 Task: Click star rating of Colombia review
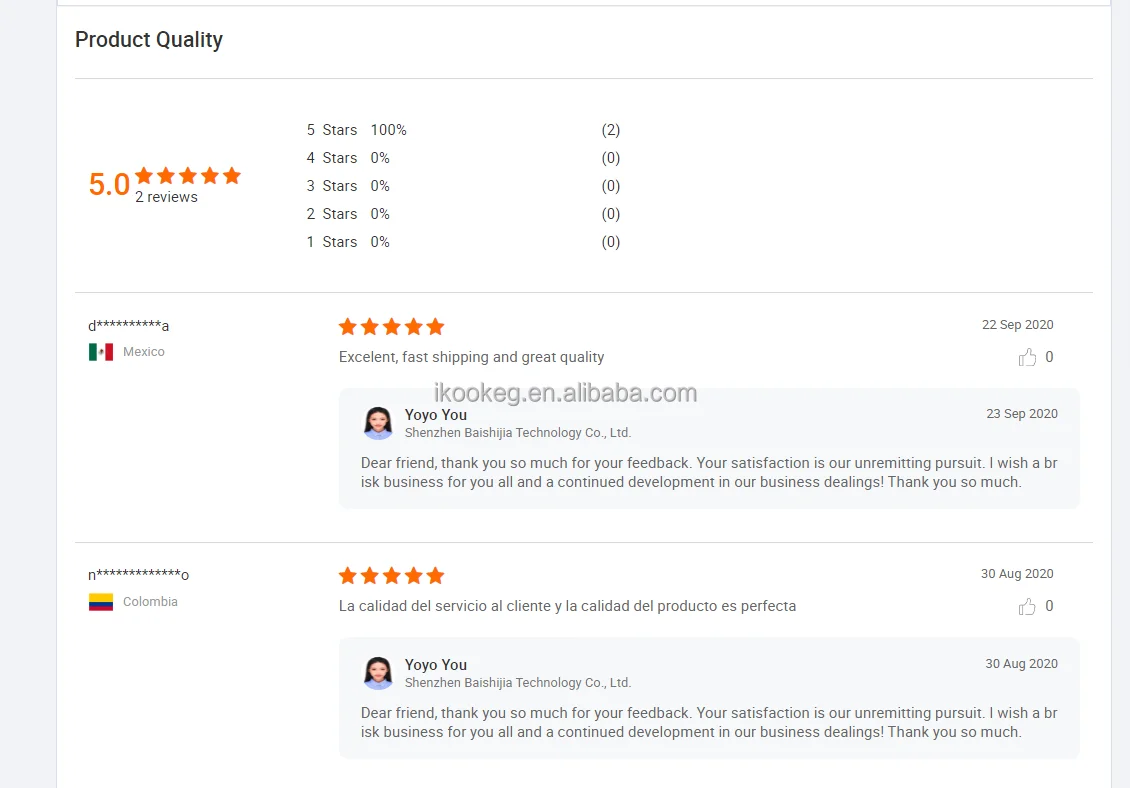click(x=391, y=576)
